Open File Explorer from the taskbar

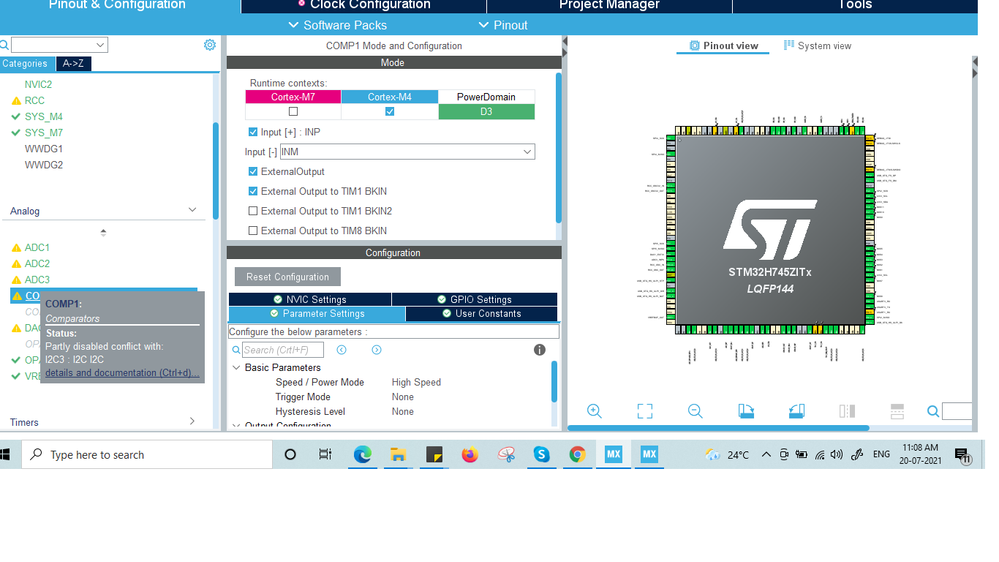click(x=398, y=454)
